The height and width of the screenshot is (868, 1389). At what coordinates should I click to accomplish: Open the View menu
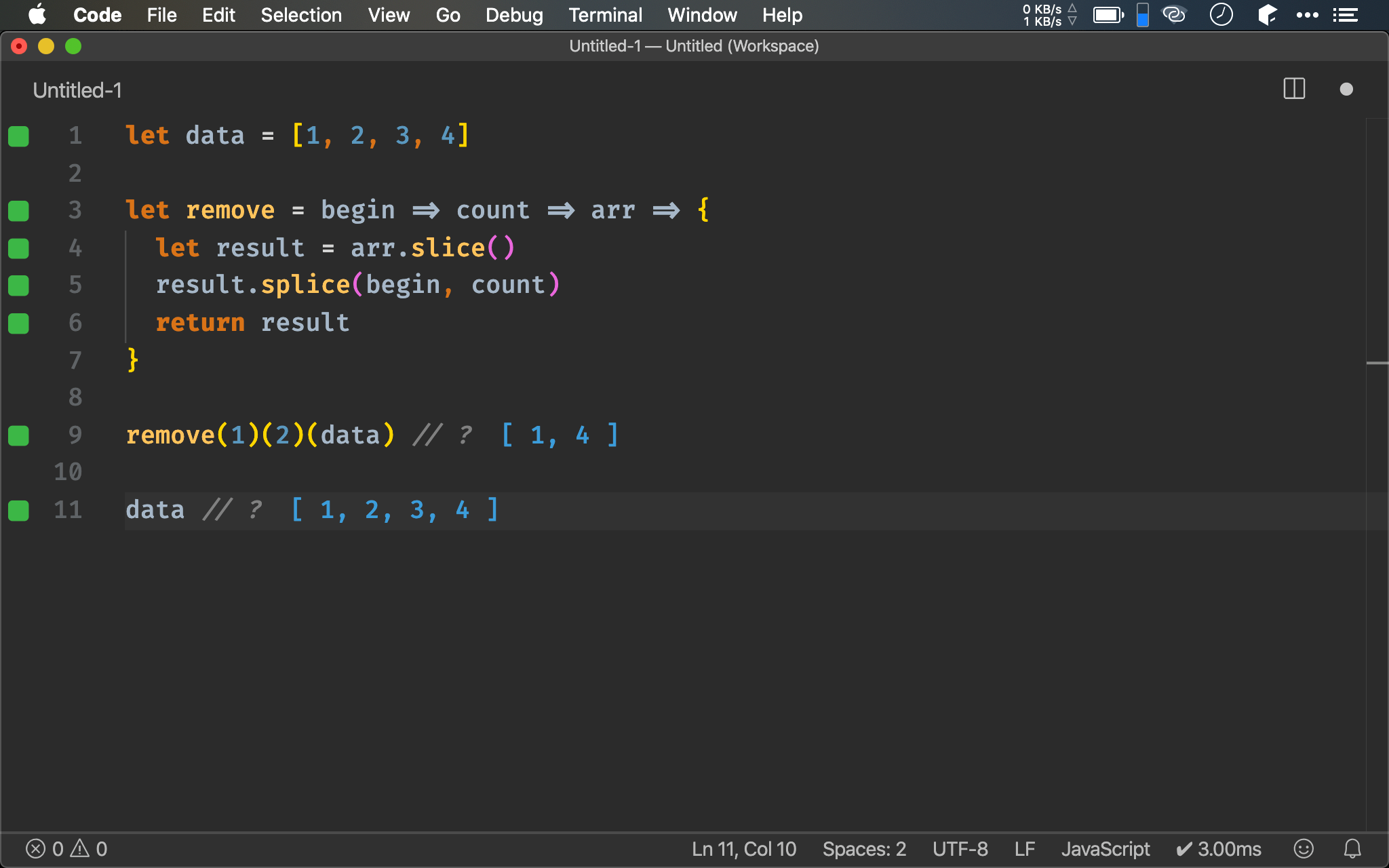(389, 15)
